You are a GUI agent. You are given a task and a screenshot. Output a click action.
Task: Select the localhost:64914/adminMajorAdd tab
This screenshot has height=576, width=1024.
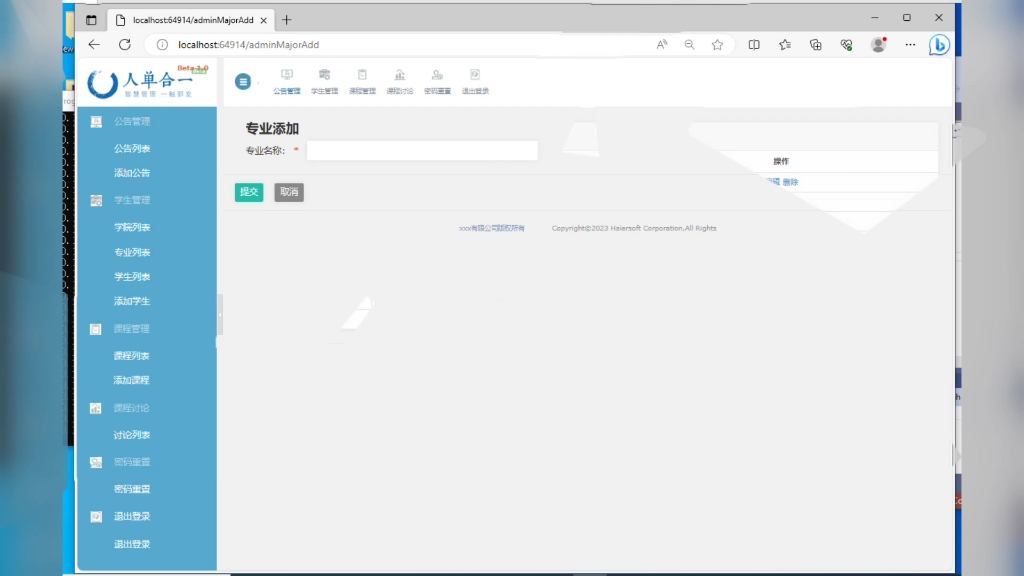click(190, 20)
